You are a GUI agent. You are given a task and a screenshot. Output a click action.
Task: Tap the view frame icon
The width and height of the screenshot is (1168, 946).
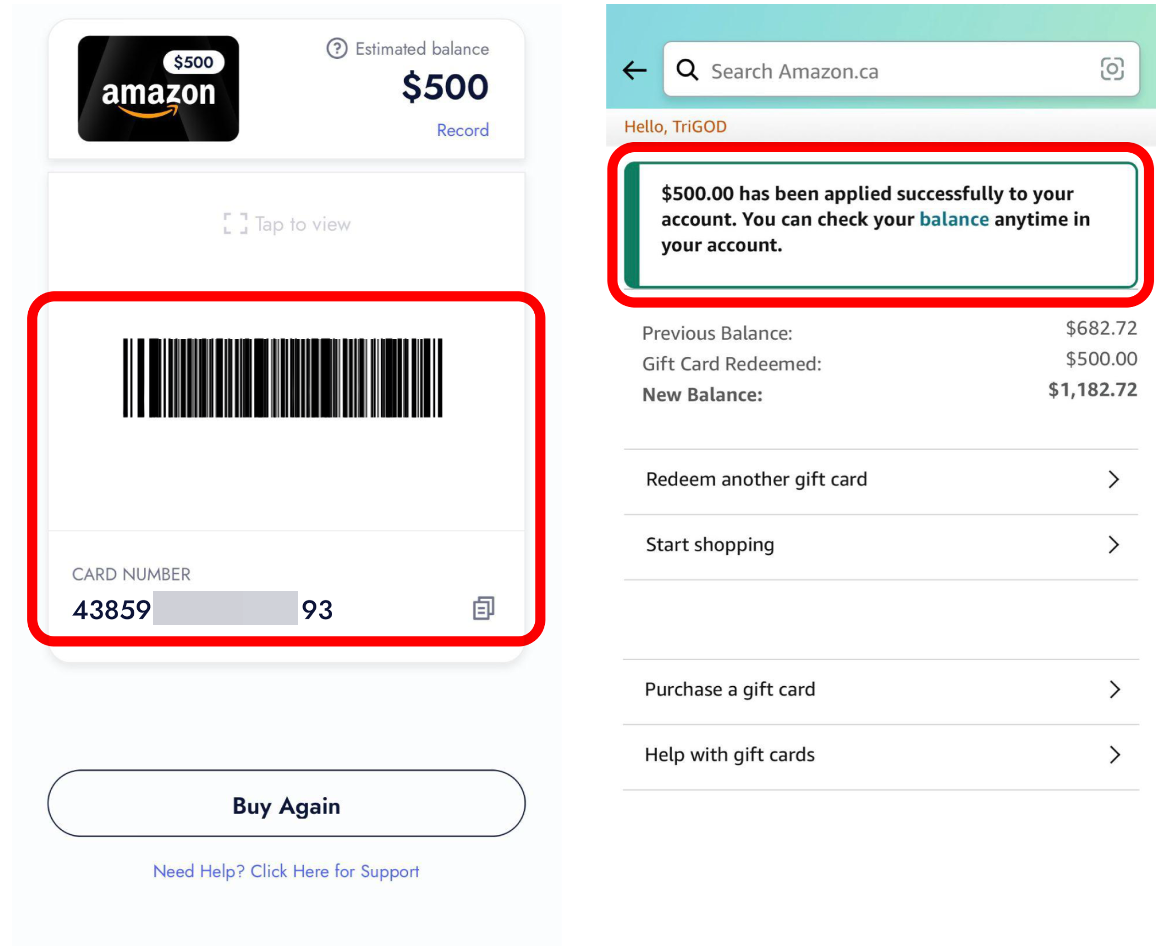tap(236, 224)
